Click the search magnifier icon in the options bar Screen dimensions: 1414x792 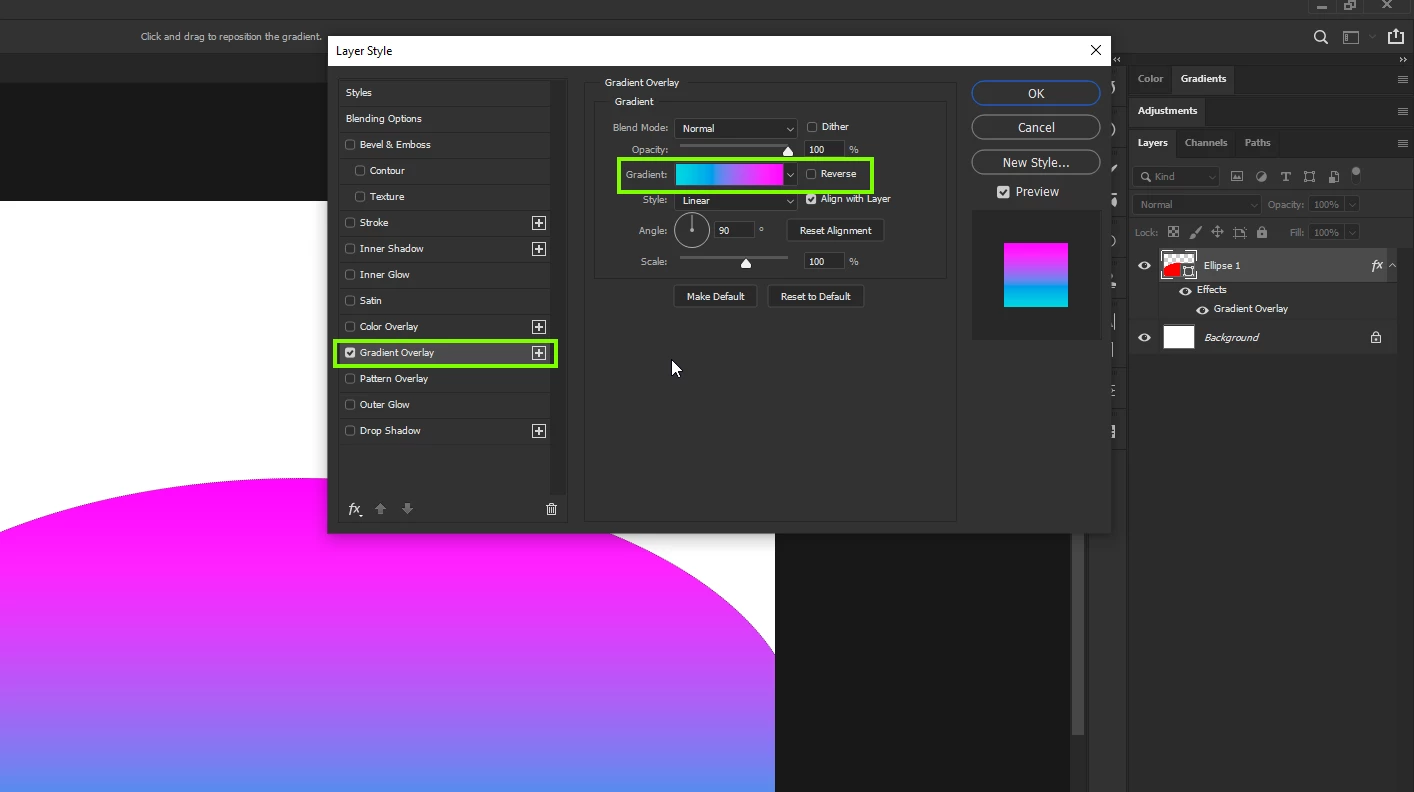coord(1321,37)
